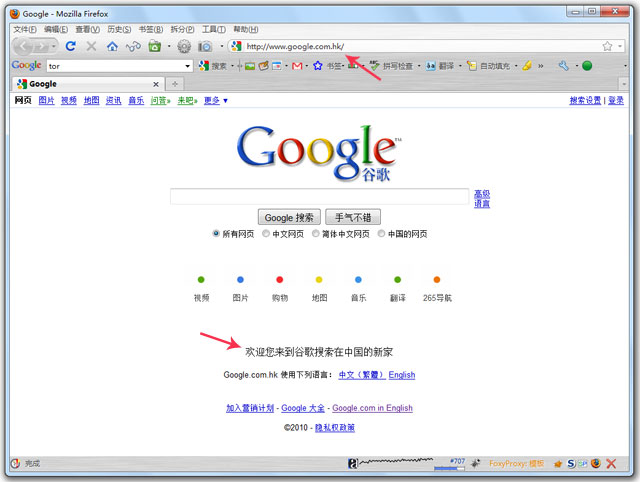The height and width of the screenshot is (482, 640).
Task: Click the FoxyProxy status bar label
Action: click(516, 463)
